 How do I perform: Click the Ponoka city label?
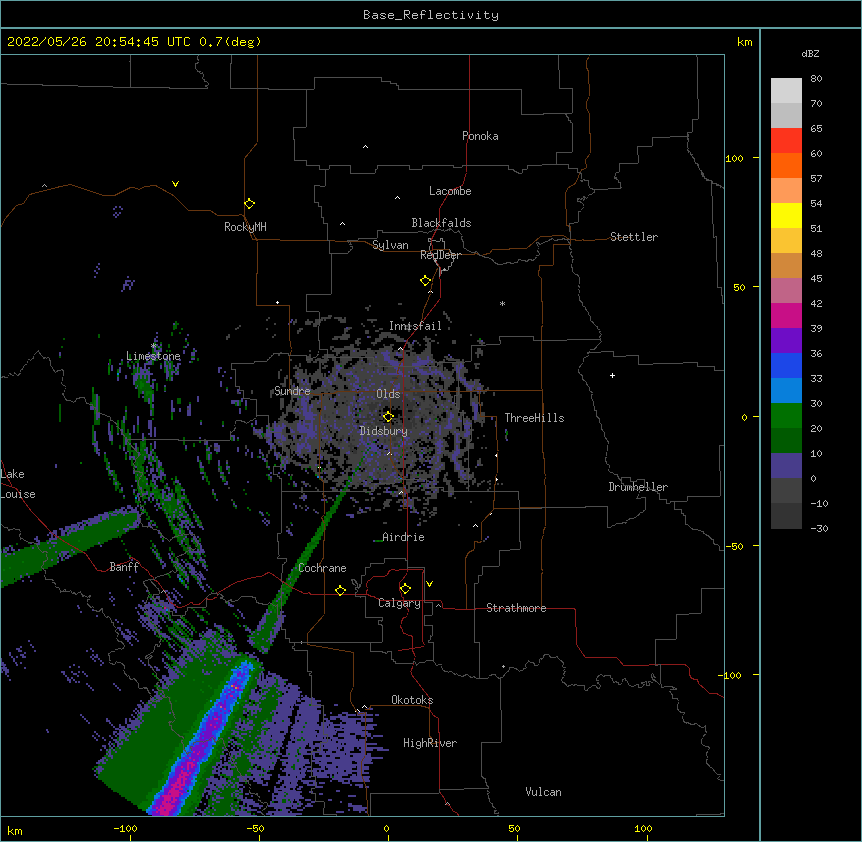click(480, 136)
